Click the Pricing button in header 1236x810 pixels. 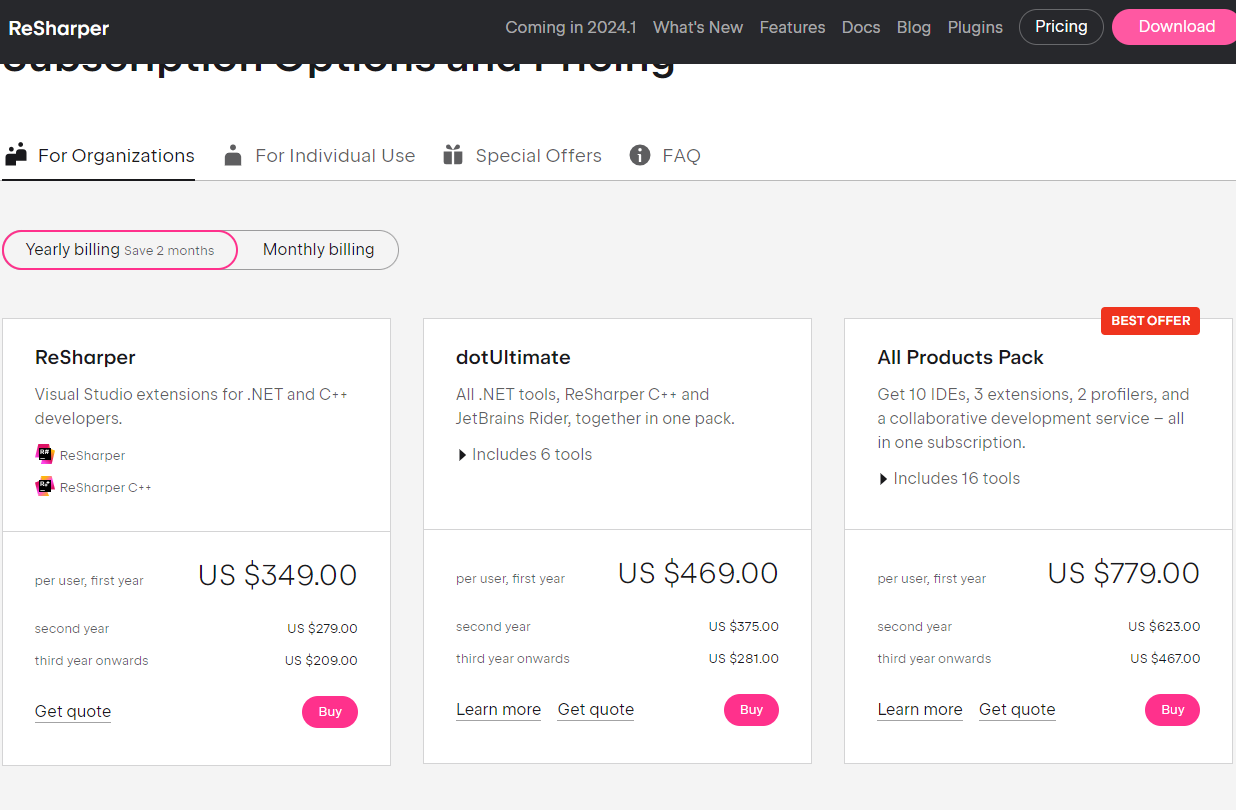1061,27
